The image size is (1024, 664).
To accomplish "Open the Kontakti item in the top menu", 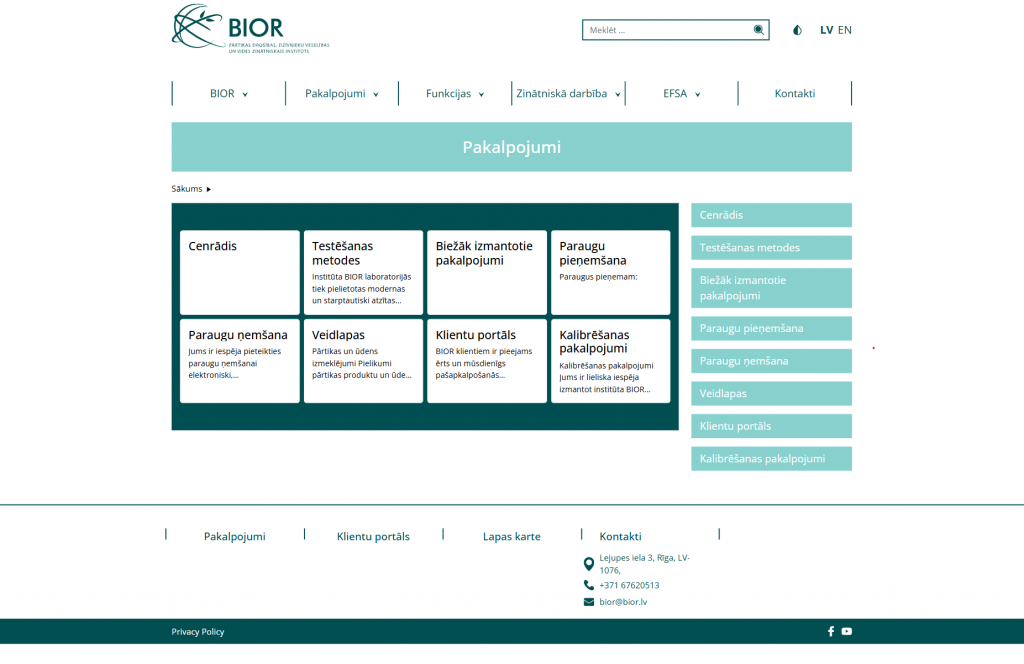I will [x=794, y=94].
